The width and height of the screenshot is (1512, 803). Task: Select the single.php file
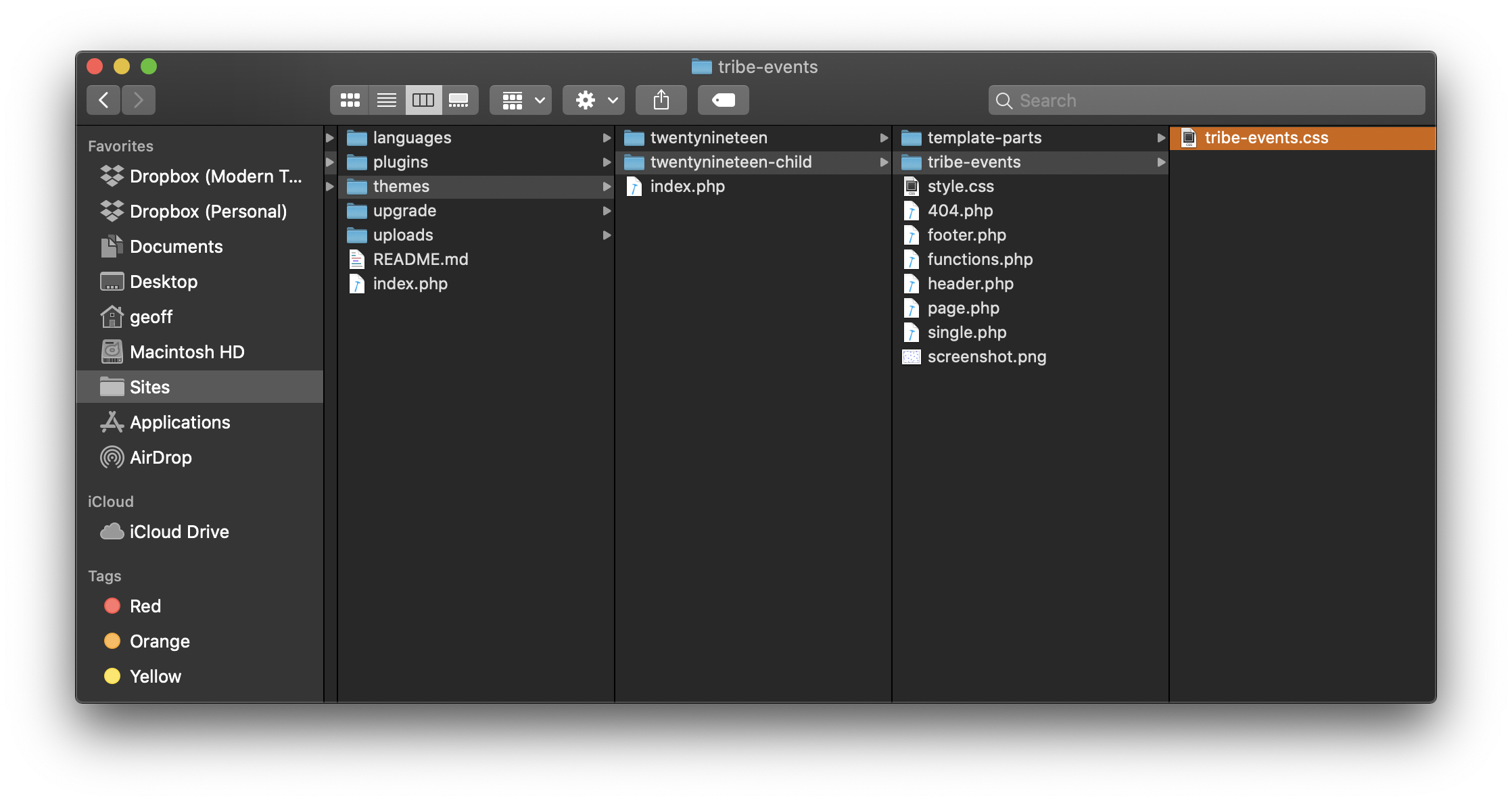tap(1031, 333)
